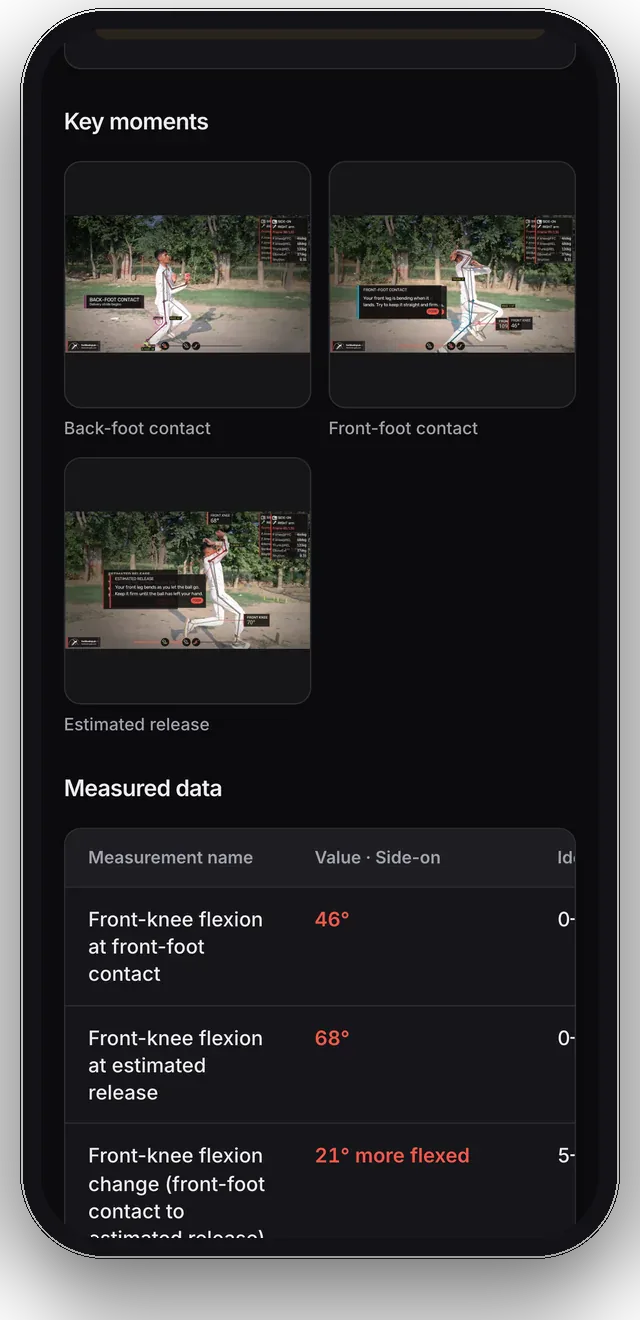Click the 'Front-foot contact' caption

pyautogui.click(x=403, y=428)
